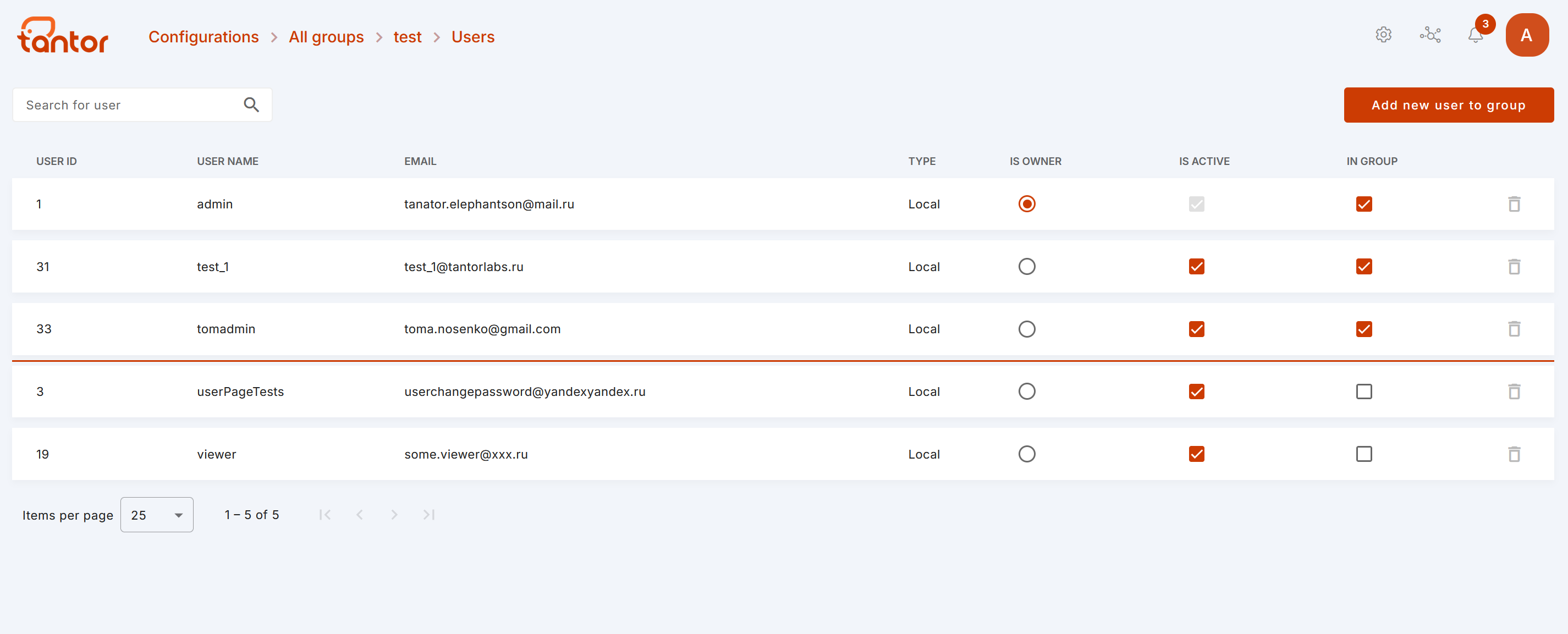
Task: Navigate to Configurations breadcrumb
Action: (x=203, y=37)
